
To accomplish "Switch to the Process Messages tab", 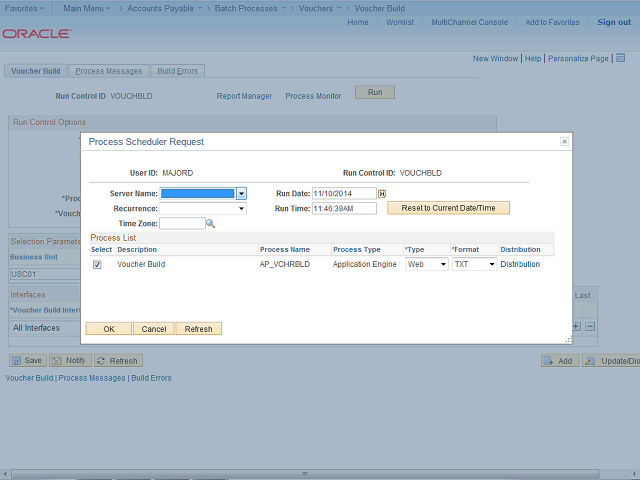I will click(110, 71).
